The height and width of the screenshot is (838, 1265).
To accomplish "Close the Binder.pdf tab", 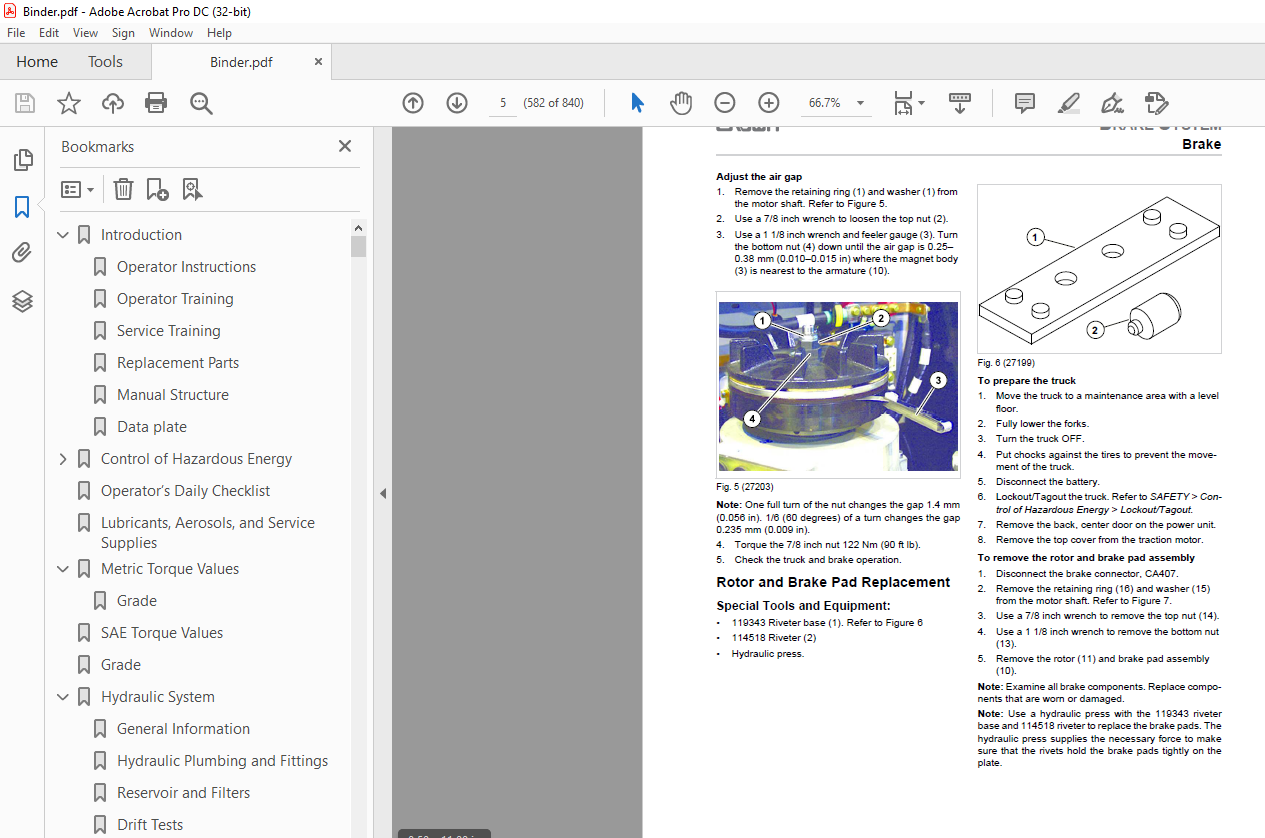I will tap(318, 62).
